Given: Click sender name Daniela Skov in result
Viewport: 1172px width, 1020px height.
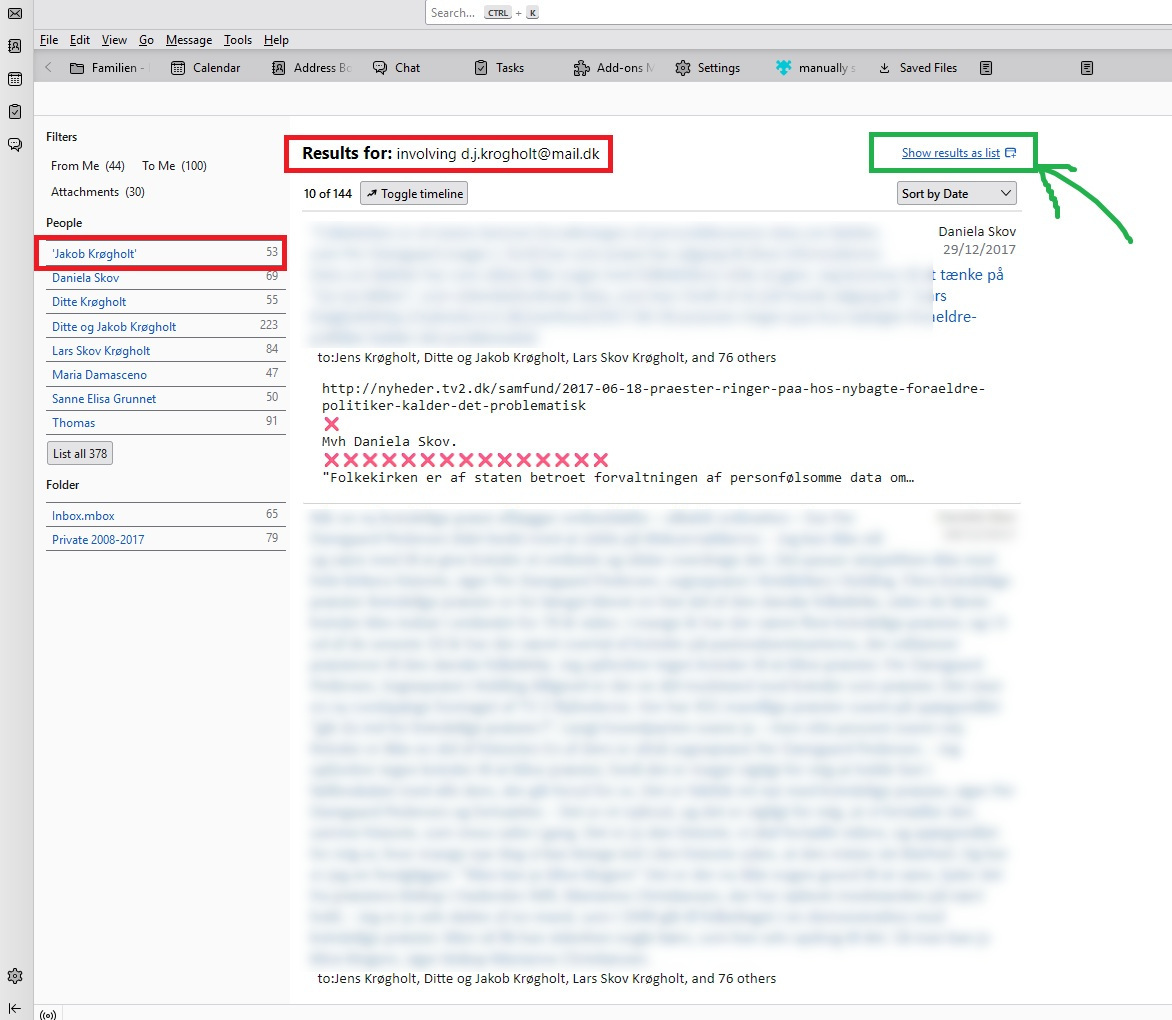Looking at the screenshot, I should coord(977,232).
